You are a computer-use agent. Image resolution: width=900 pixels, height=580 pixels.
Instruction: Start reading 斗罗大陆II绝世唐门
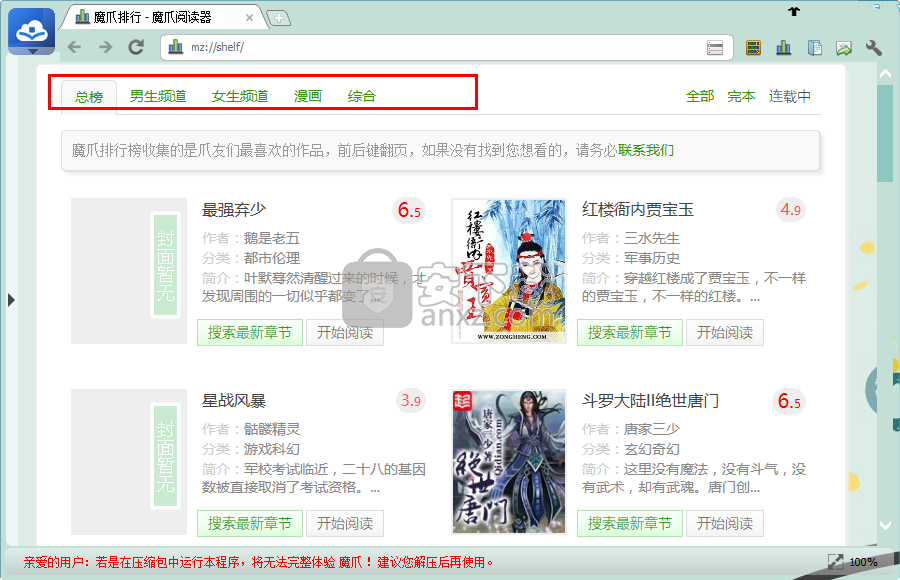click(725, 523)
